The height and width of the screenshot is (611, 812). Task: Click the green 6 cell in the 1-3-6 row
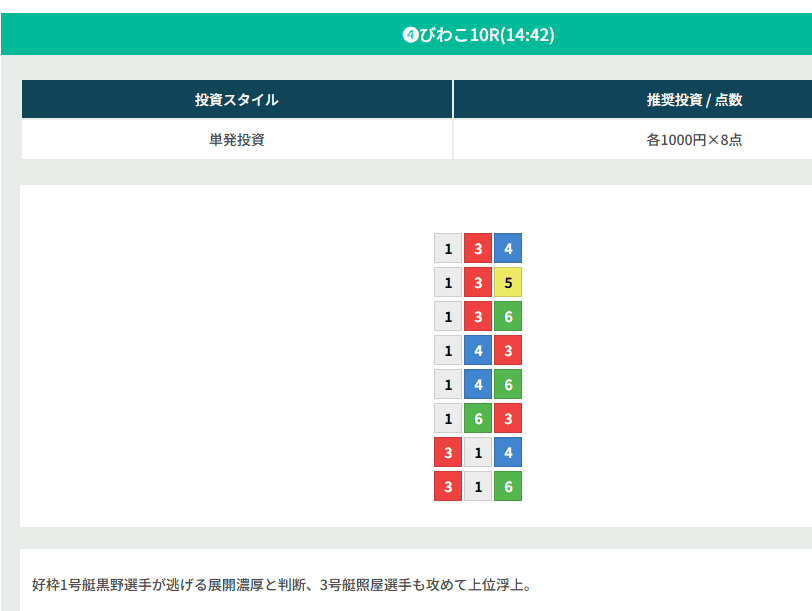(x=508, y=316)
